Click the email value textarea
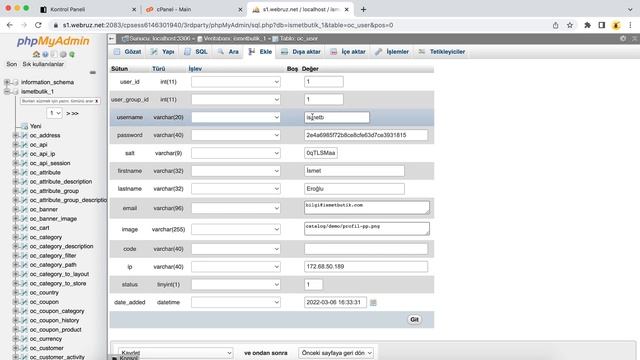640x360 pixels. tap(367, 207)
